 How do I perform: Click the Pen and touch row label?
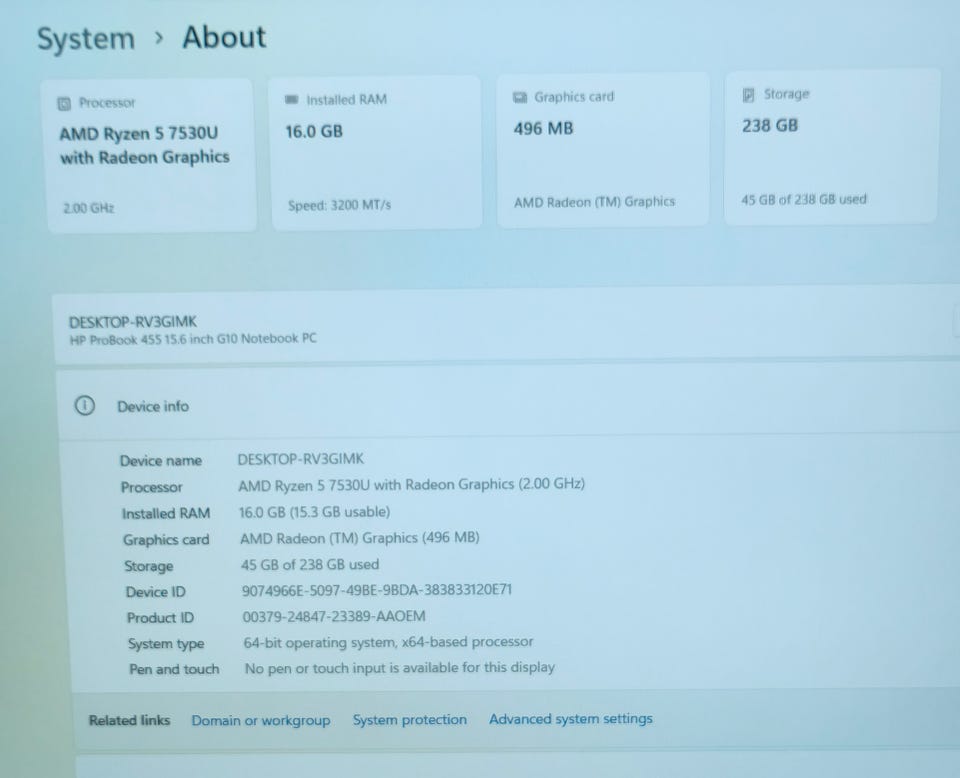[x=174, y=670]
